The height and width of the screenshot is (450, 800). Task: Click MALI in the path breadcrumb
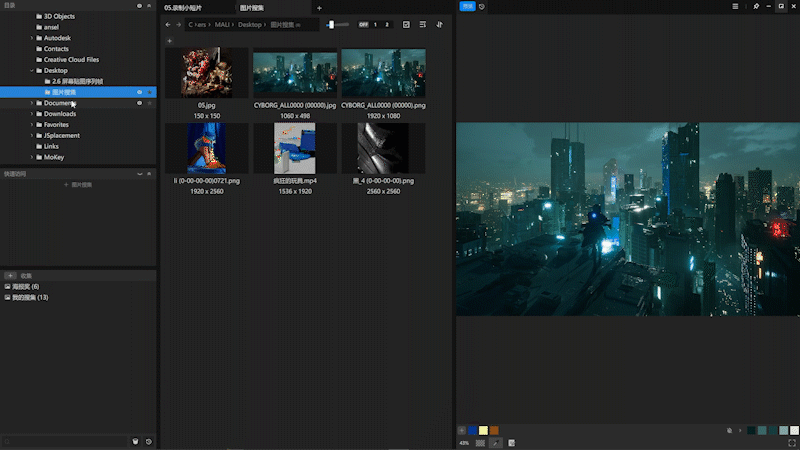click(x=222, y=24)
